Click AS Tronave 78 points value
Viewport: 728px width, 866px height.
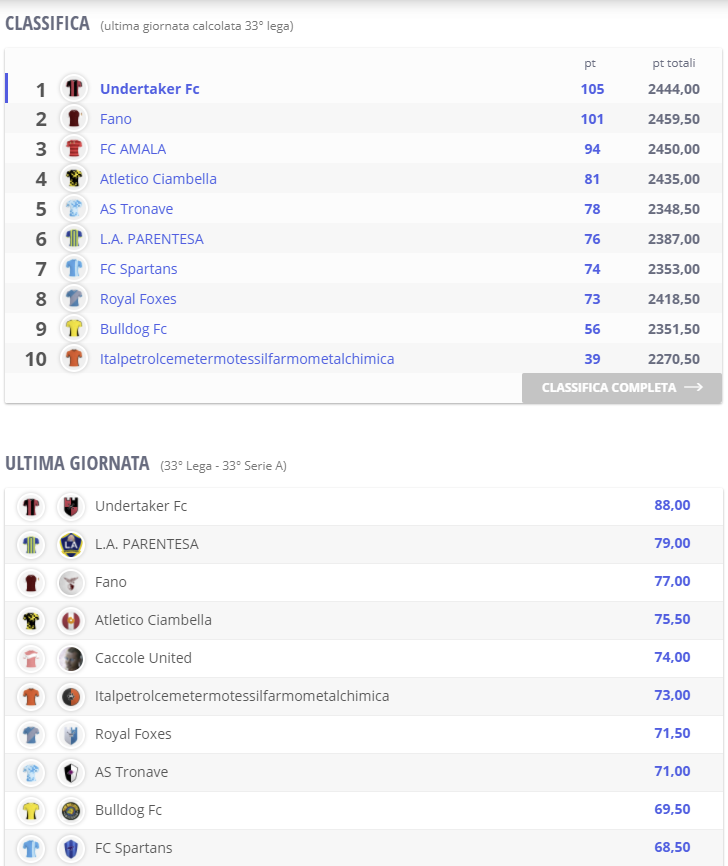pos(592,209)
